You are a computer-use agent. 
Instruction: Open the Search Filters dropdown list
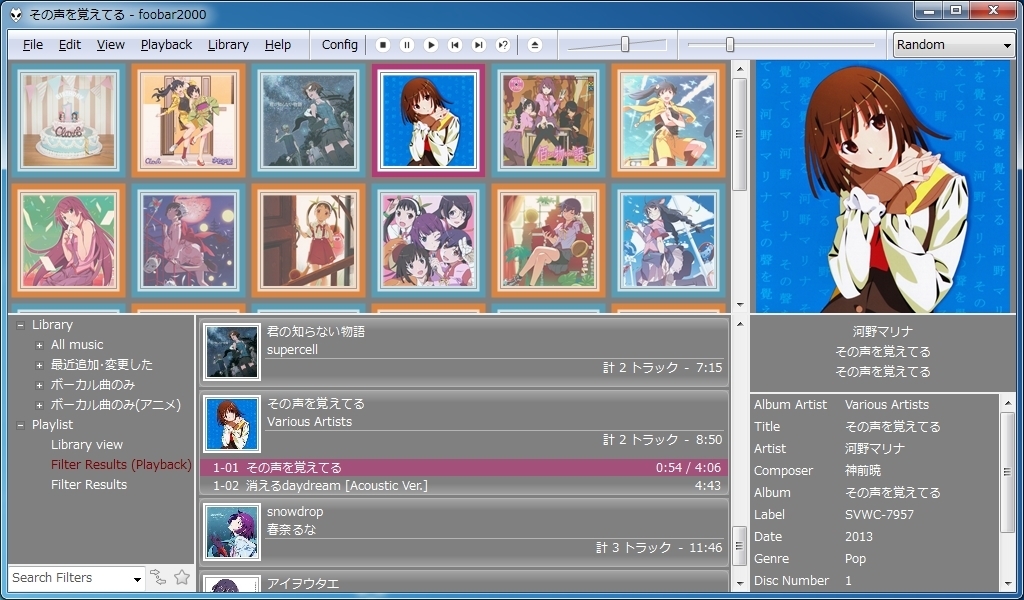[136, 578]
